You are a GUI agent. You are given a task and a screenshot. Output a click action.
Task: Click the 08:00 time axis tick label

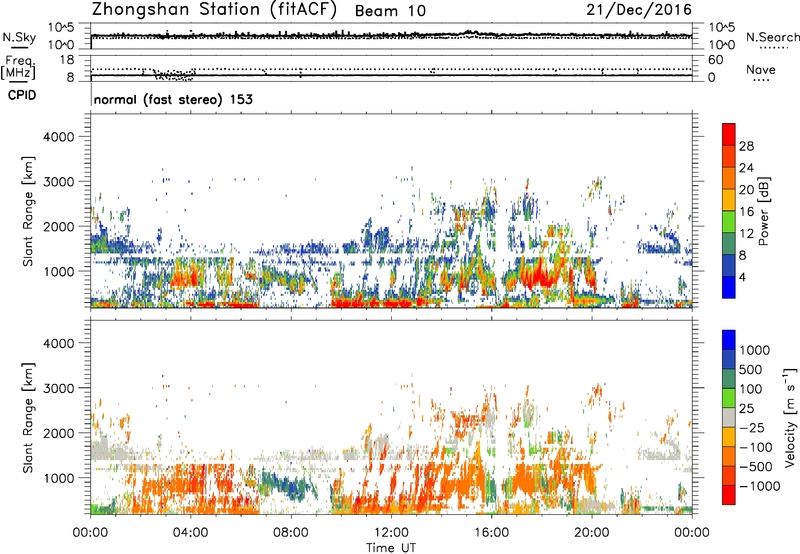point(291,533)
